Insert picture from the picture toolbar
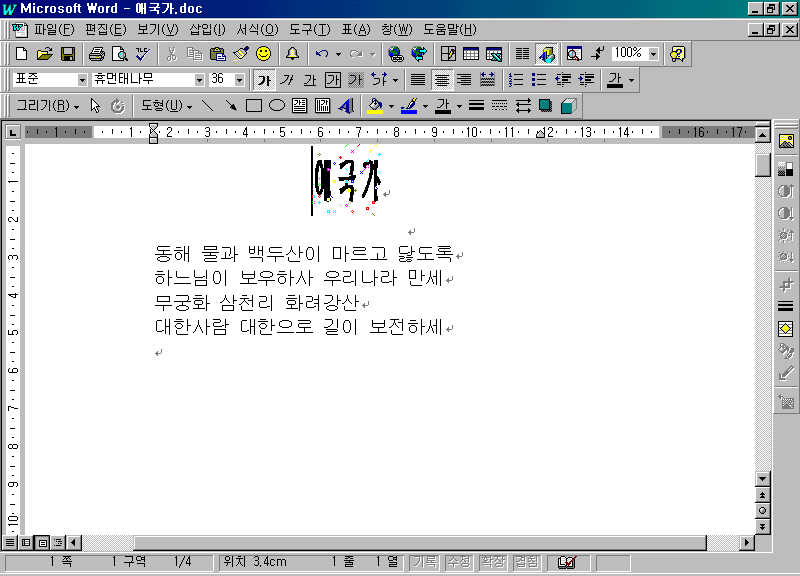This screenshot has width=800, height=576. click(x=786, y=141)
